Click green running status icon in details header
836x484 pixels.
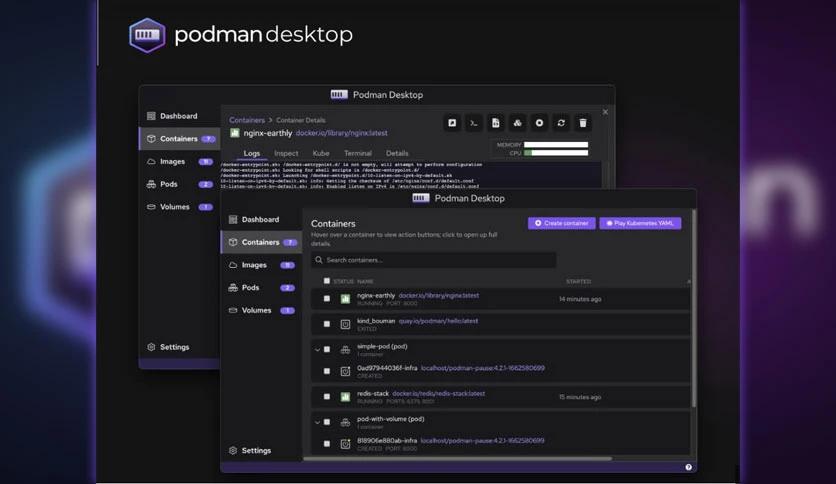click(235, 133)
